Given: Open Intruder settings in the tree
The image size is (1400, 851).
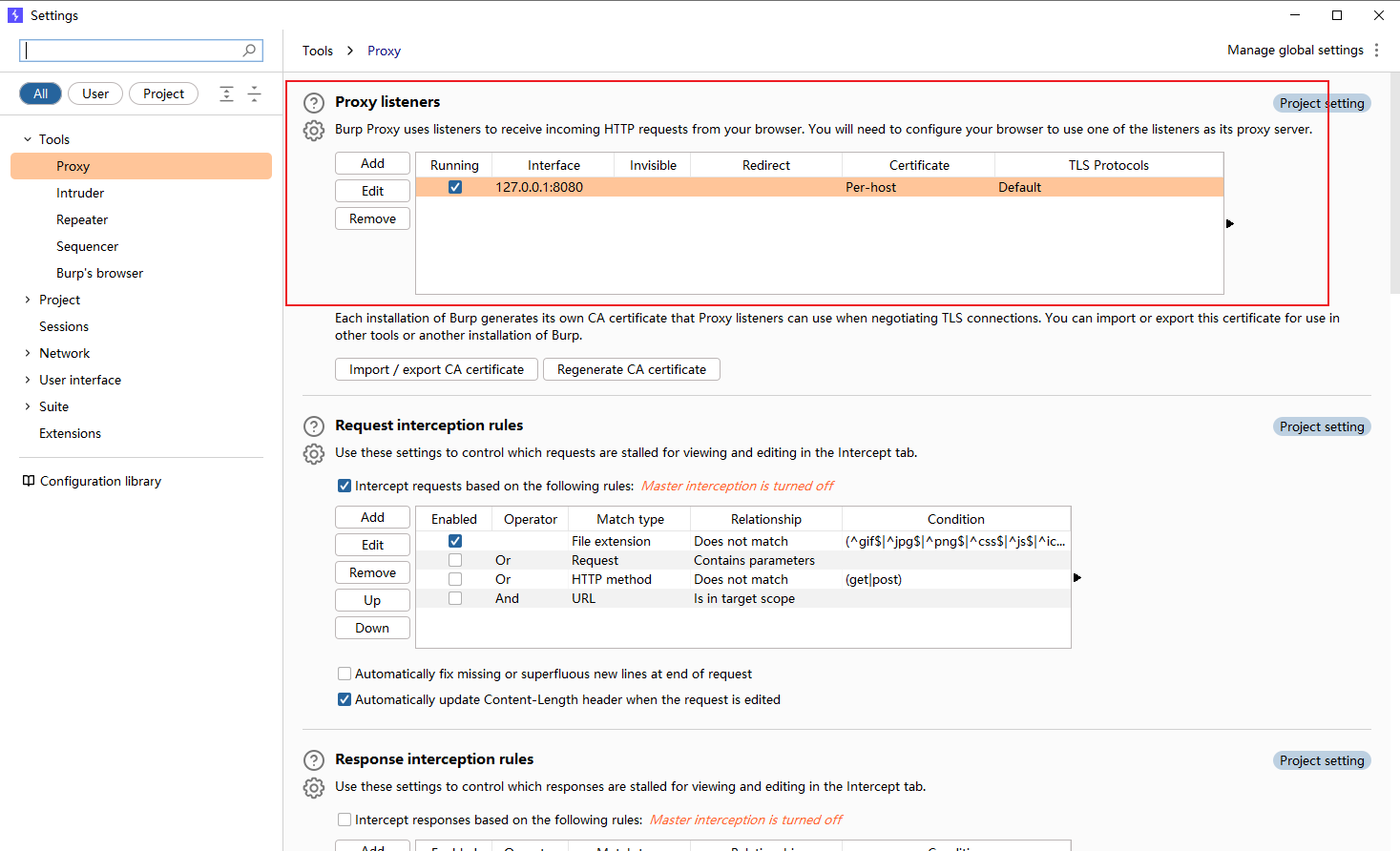Looking at the screenshot, I should [x=80, y=193].
